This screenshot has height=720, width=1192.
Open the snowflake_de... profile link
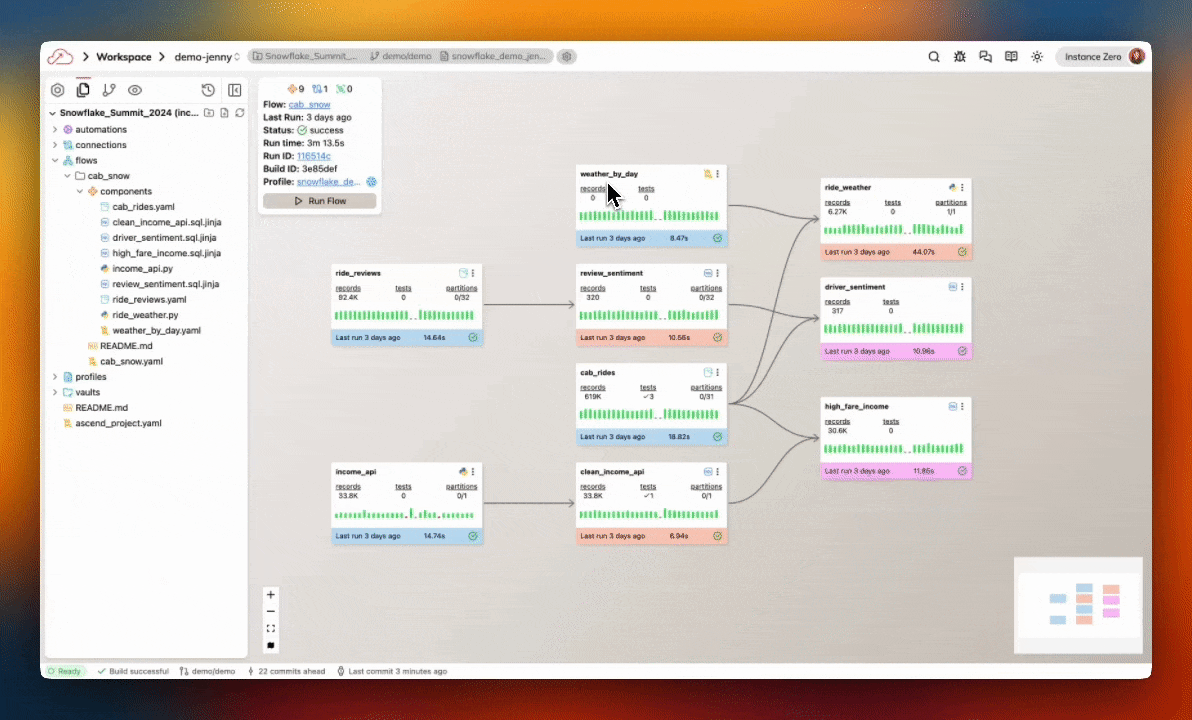[328, 182]
